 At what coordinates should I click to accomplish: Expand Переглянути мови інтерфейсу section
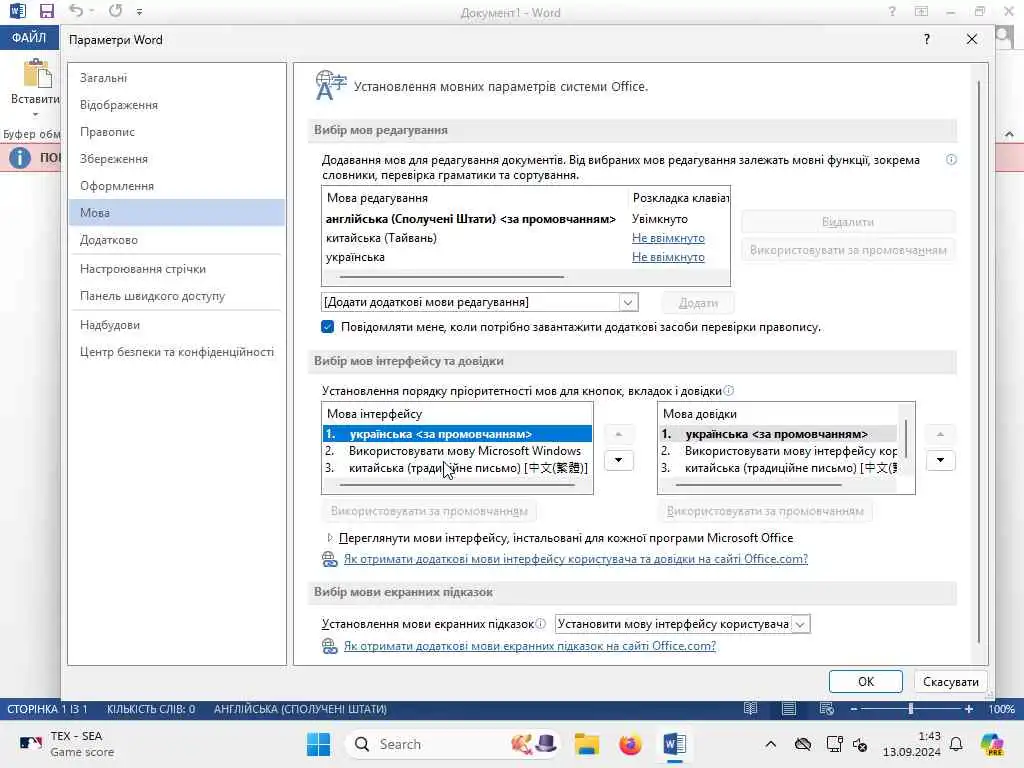click(329, 537)
